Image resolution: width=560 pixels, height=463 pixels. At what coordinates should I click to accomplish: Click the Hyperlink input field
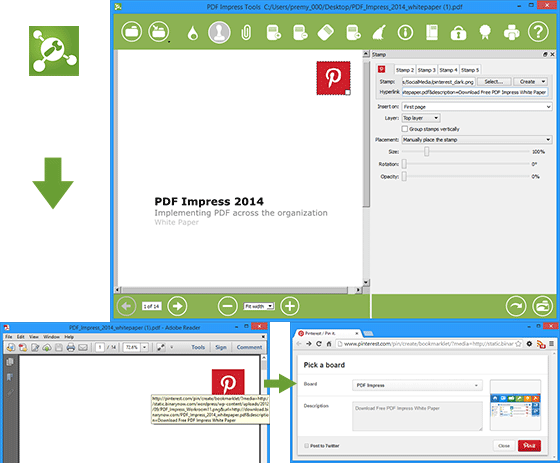point(475,92)
